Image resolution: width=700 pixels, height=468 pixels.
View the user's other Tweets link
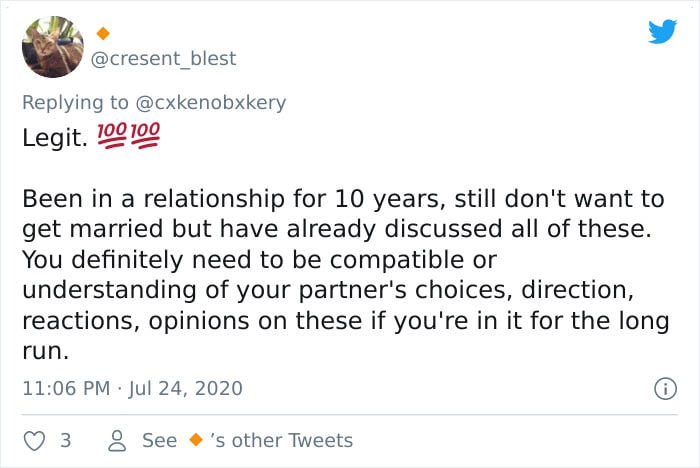pos(248,440)
